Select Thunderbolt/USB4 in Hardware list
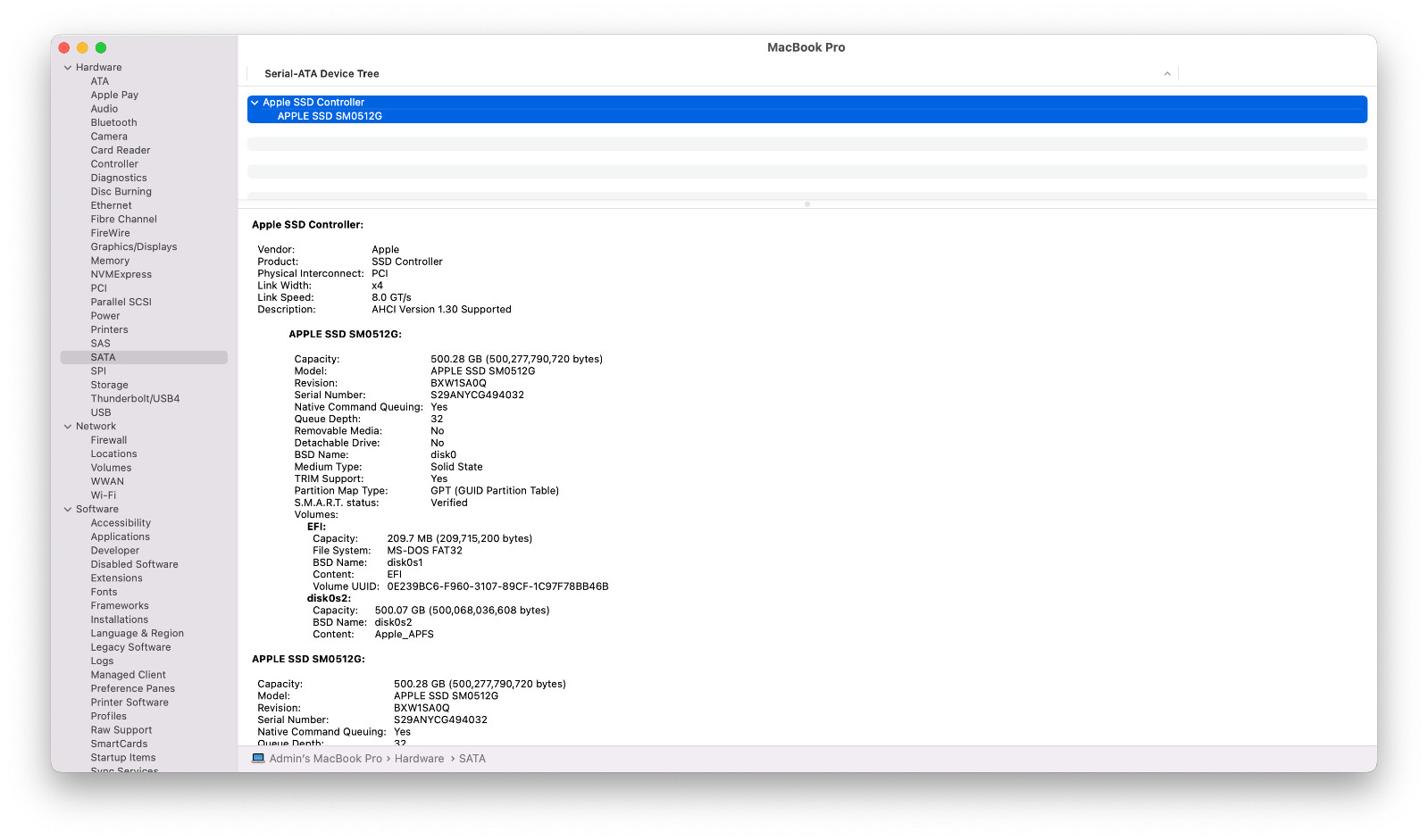The image size is (1428, 840). (135, 399)
